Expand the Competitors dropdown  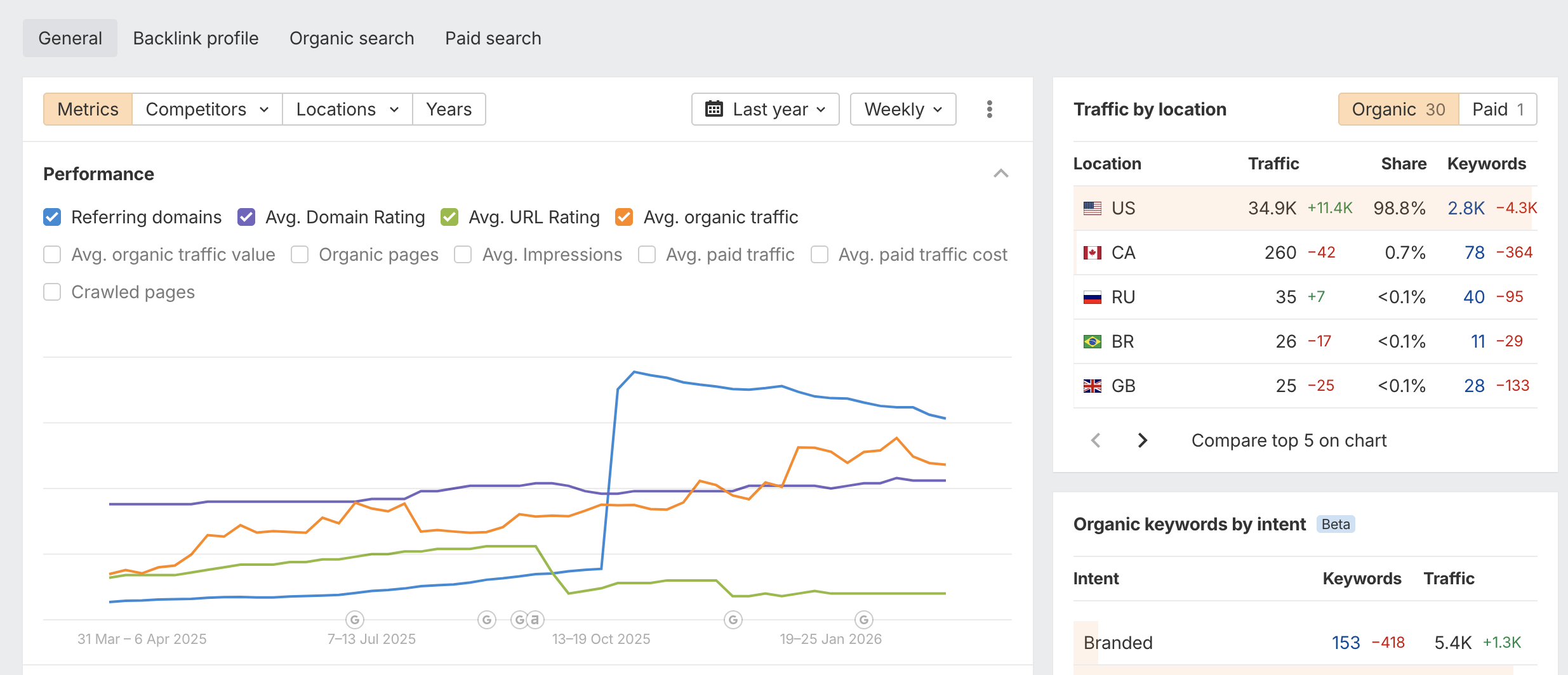pos(206,109)
